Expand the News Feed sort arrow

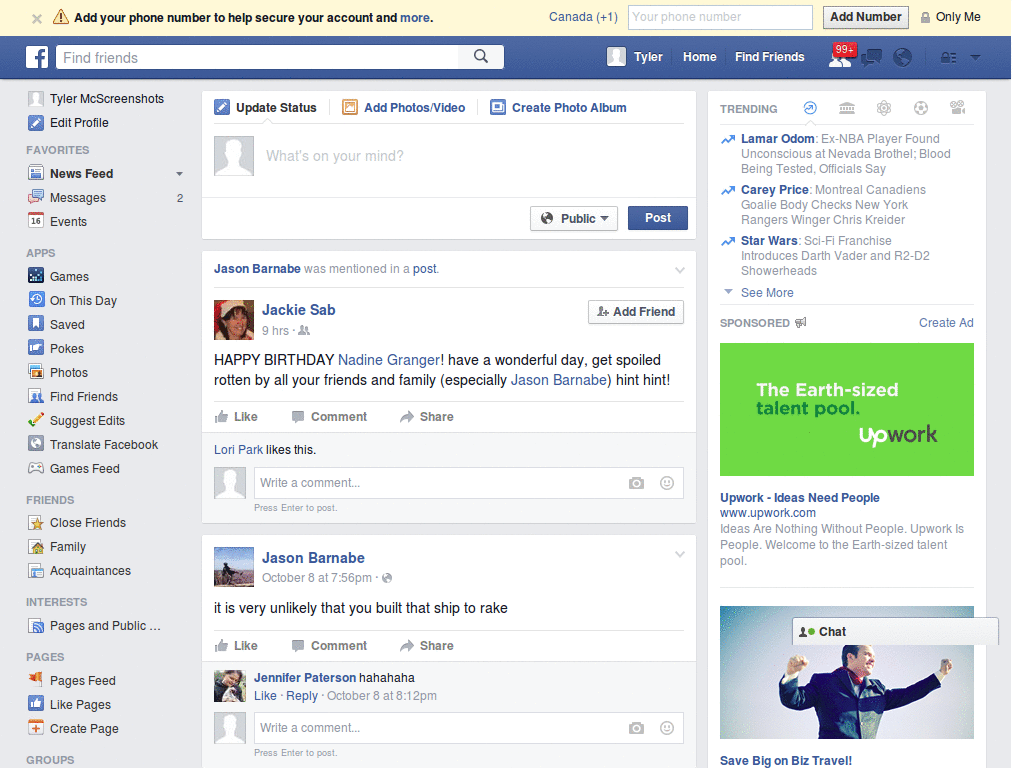179,174
